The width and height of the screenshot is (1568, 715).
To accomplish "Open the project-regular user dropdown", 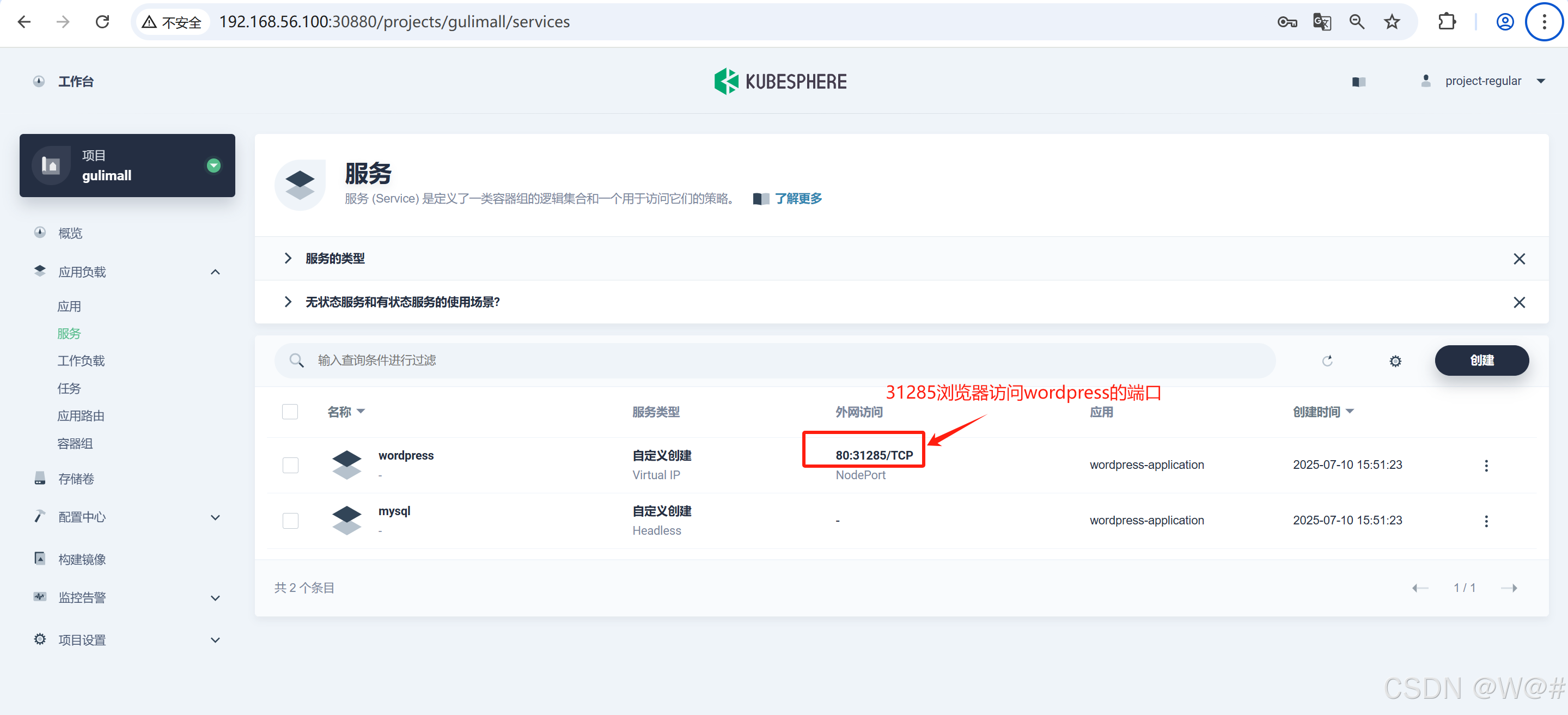I will (x=1483, y=82).
